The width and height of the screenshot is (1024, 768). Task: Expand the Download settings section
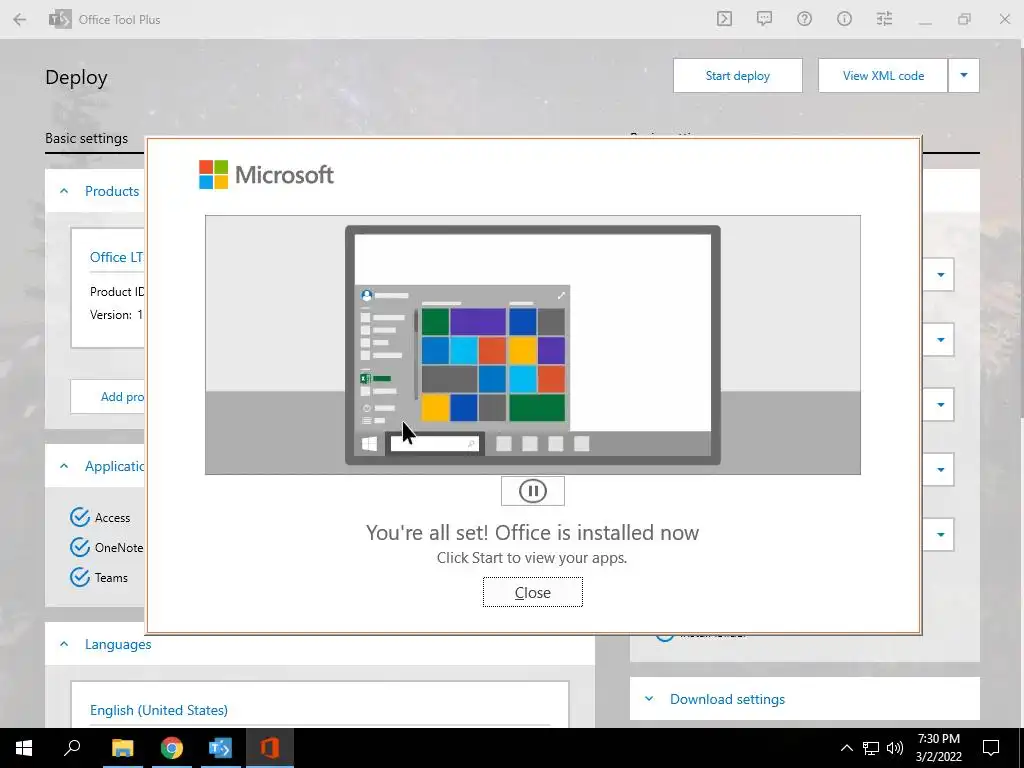tap(649, 699)
